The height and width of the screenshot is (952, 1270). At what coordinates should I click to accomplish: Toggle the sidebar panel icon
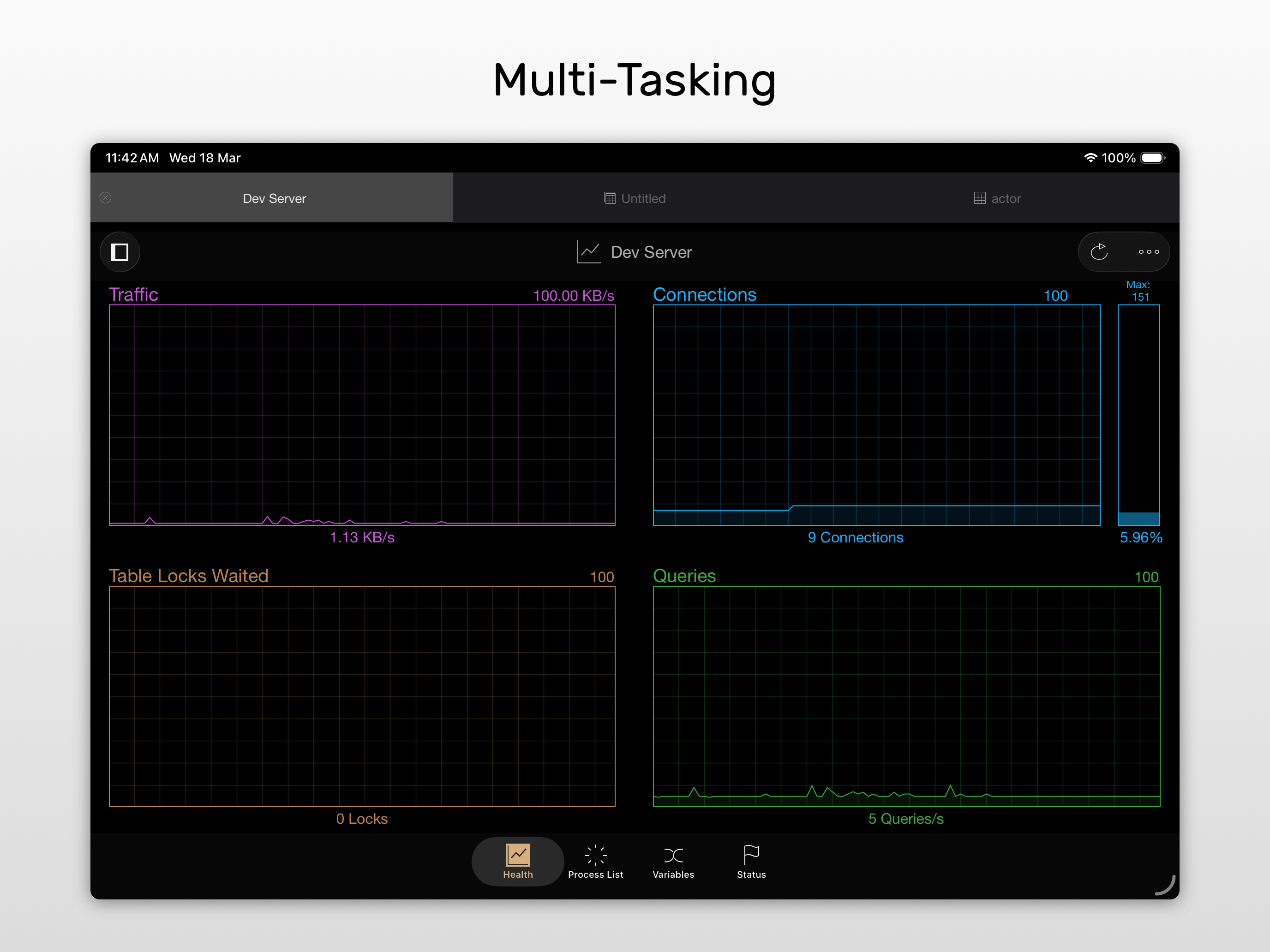click(x=120, y=252)
